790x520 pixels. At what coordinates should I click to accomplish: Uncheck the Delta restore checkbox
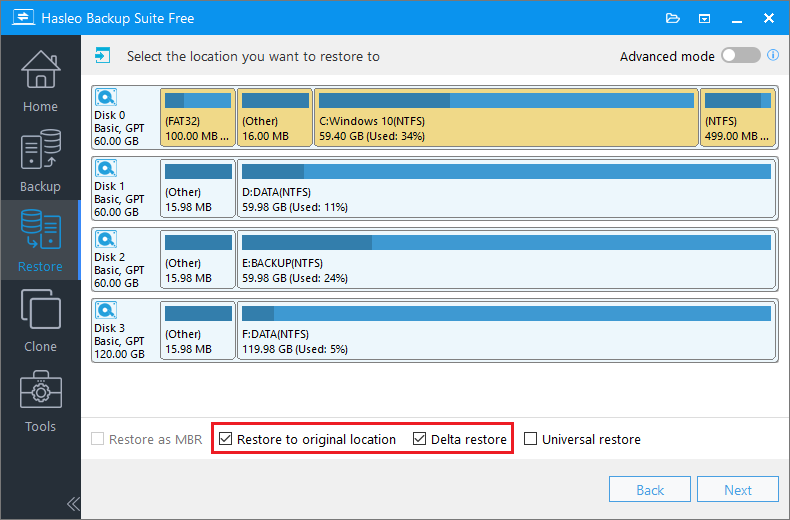(x=420, y=439)
